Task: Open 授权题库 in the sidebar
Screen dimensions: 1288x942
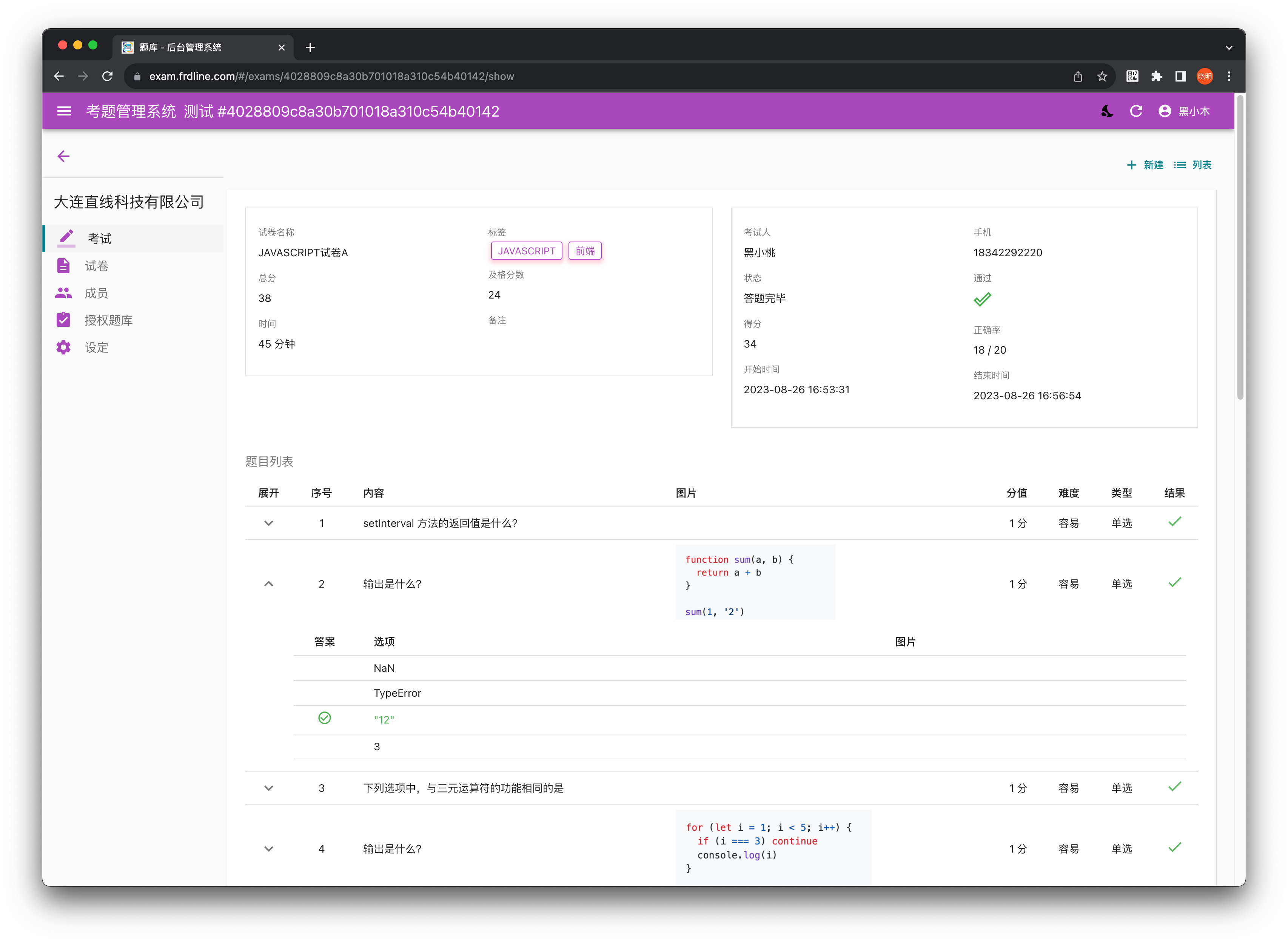Action: [x=134, y=320]
